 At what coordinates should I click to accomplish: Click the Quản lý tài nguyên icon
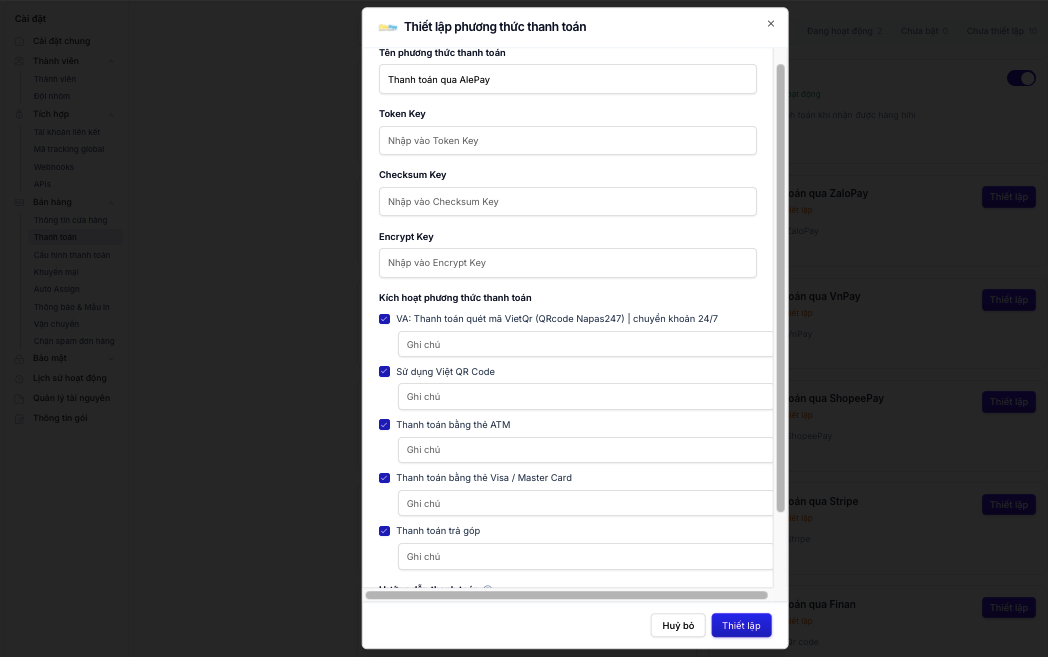click(x=19, y=399)
